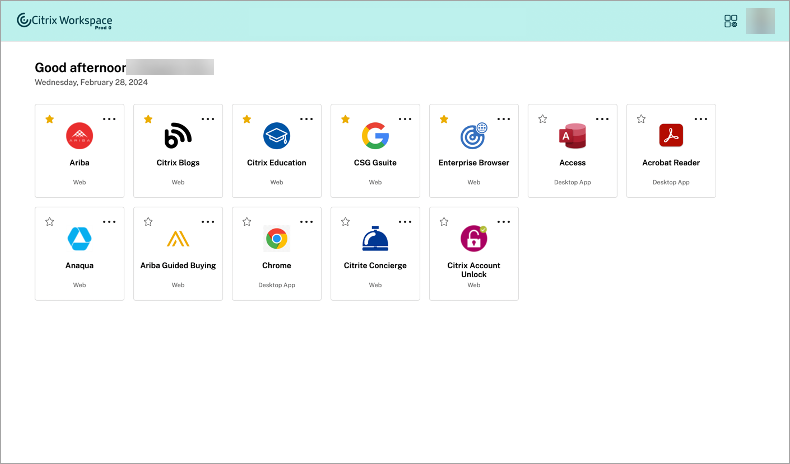Star the Acrobat Reader app
Screen dimensions: 790x464
coord(641,119)
